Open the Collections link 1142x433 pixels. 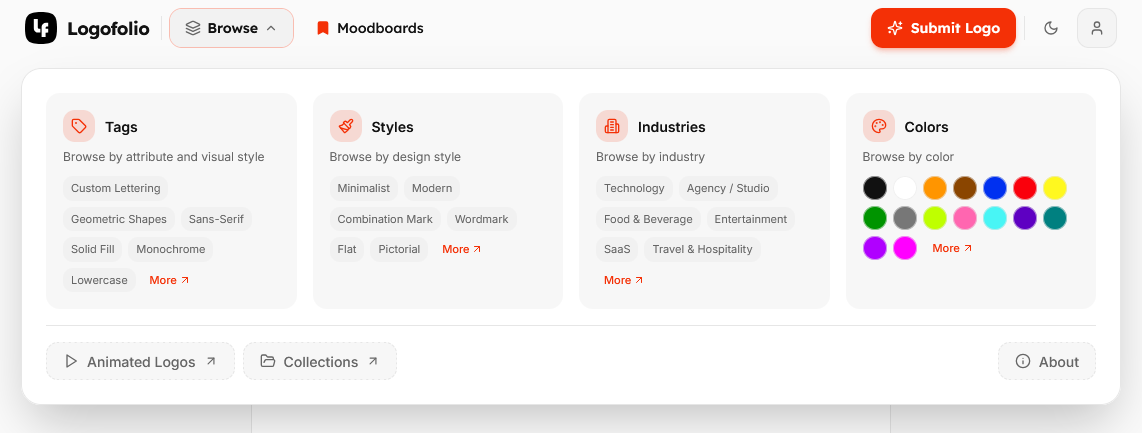[320, 361]
